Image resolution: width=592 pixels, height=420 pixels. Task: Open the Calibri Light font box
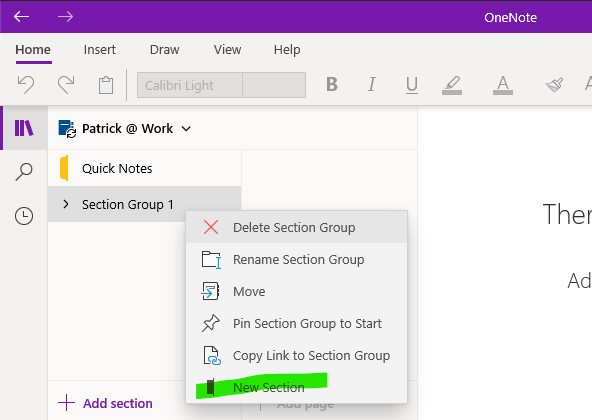[x=190, y=85]
